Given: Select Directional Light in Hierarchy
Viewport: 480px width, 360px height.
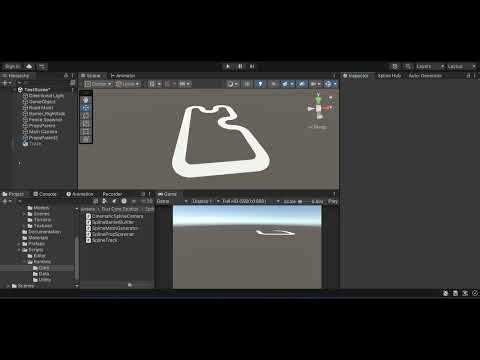Looking at the screenshot, I should pos(46,96).
